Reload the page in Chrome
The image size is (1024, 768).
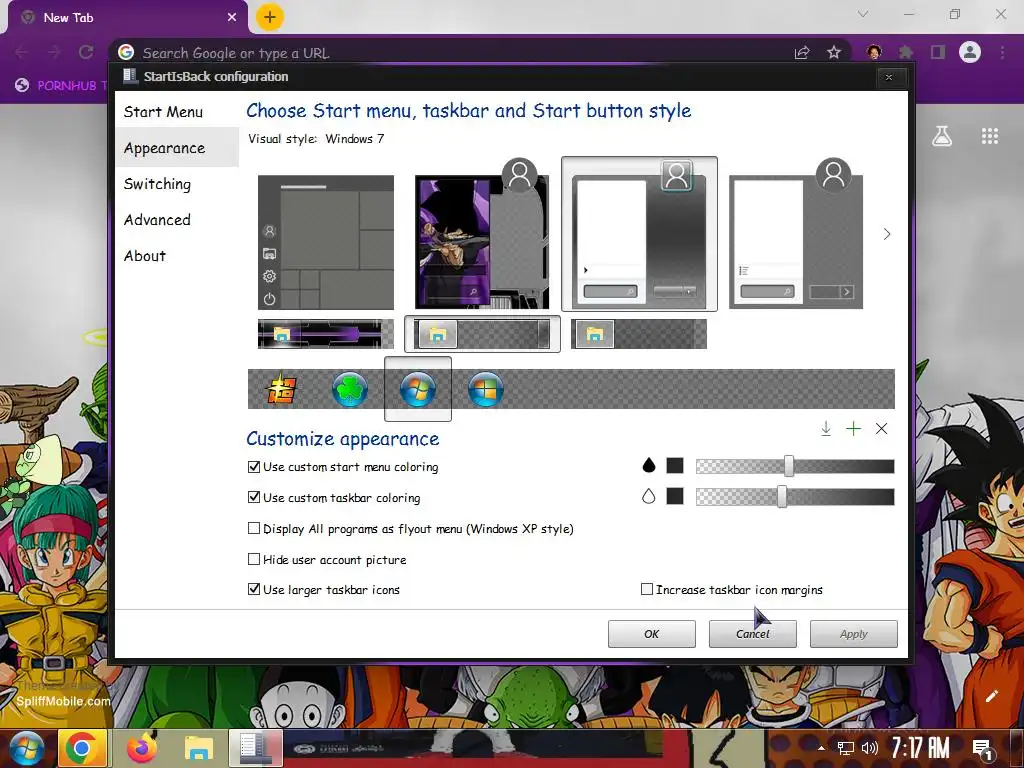[86, 52]
